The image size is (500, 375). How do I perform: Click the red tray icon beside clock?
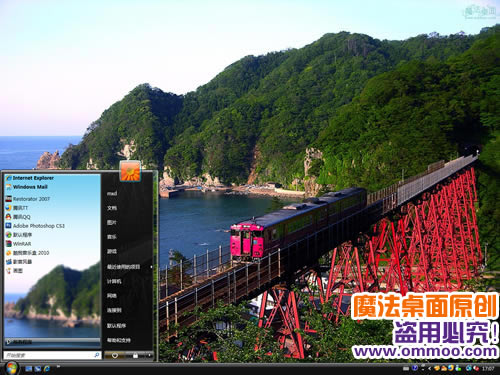tap(476, 368)
